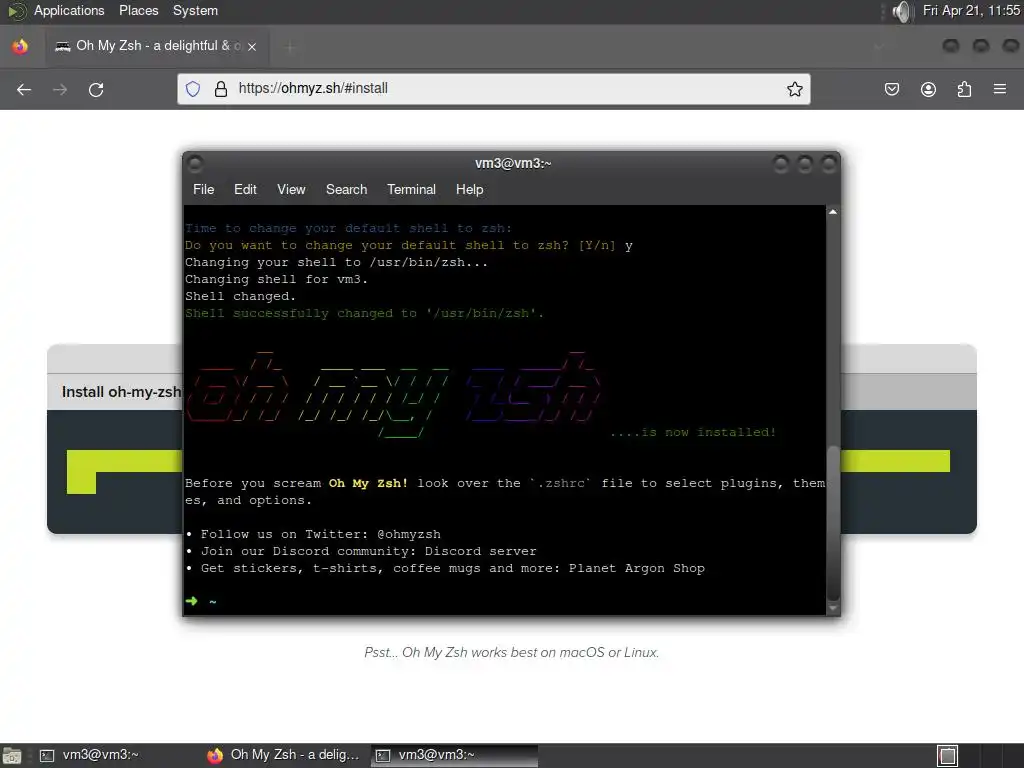
Task: Go back with the browser back arrow
Action: click(24, 89)
